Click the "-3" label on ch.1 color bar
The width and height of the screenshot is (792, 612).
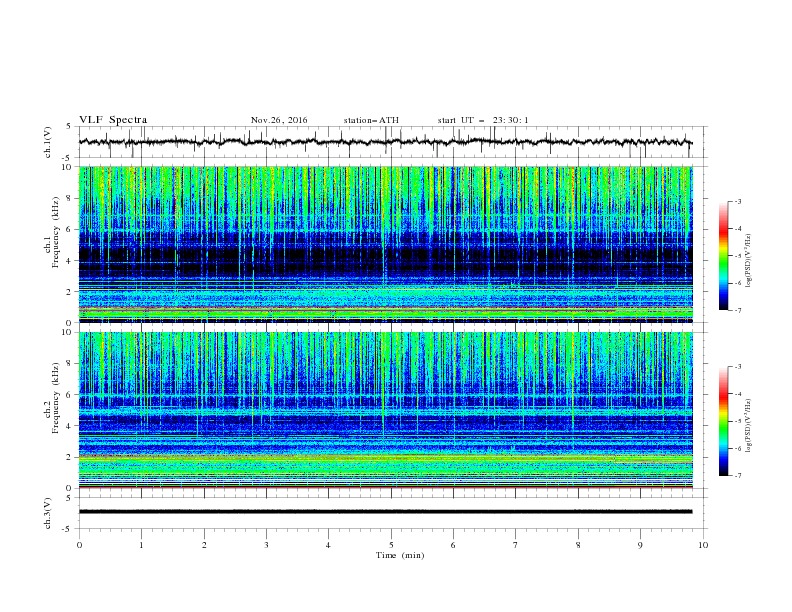click(738, 201)
